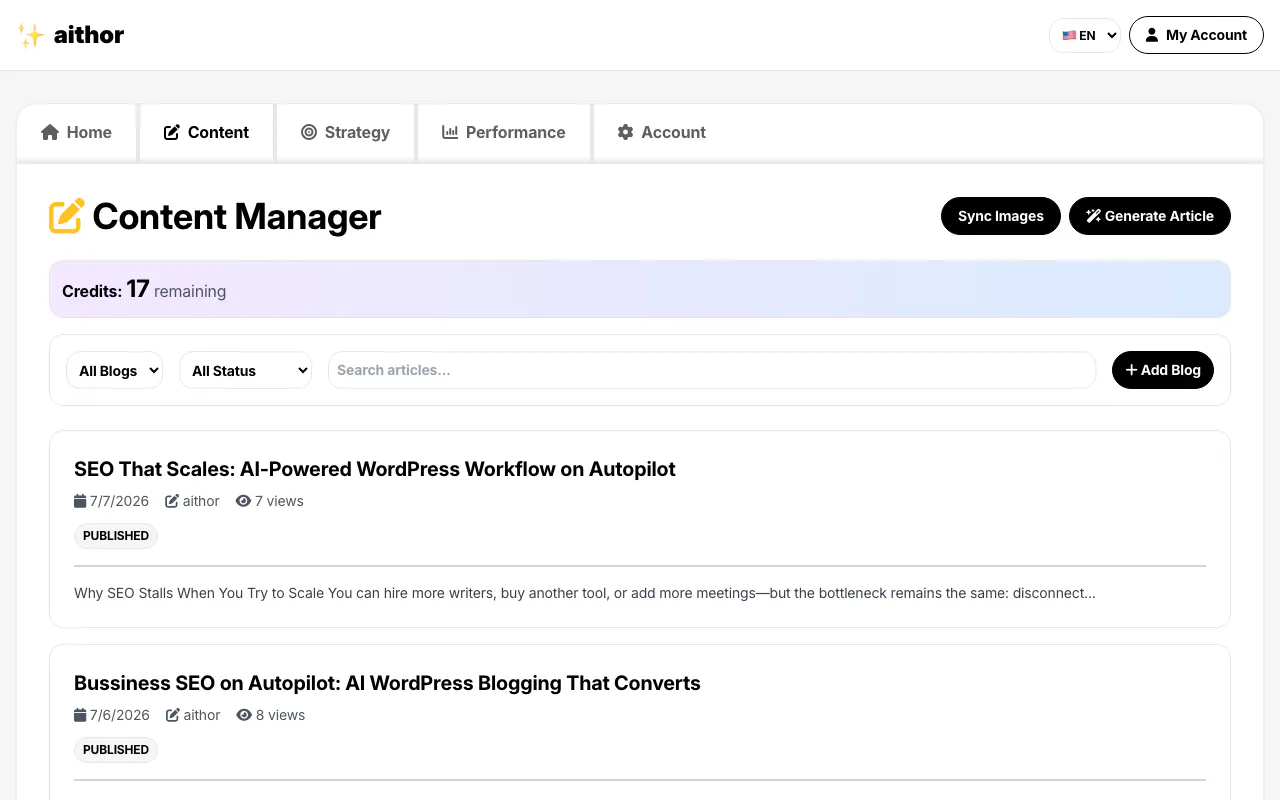Open the All Status filter dropdown

(x=245, y=370)
